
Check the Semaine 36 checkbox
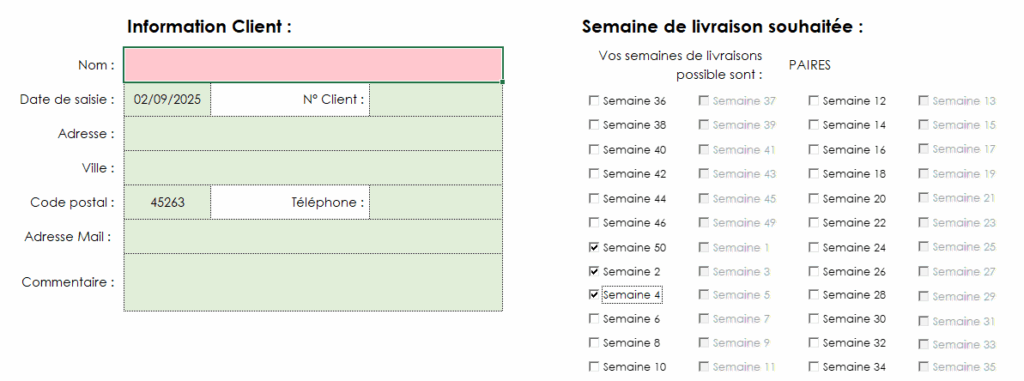click(x=594, y=101)
